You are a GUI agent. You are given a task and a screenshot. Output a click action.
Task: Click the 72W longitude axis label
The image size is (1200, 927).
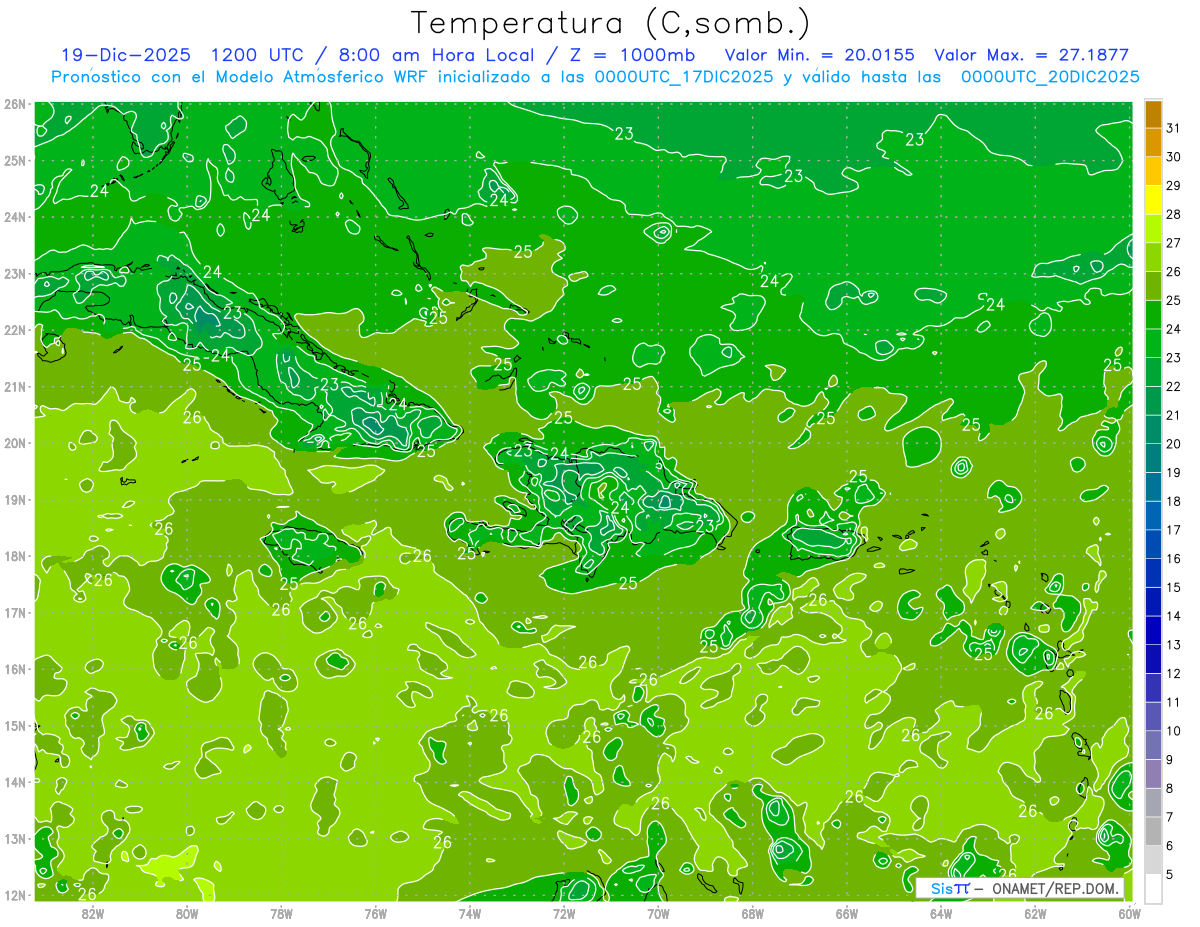pos(564,913)
